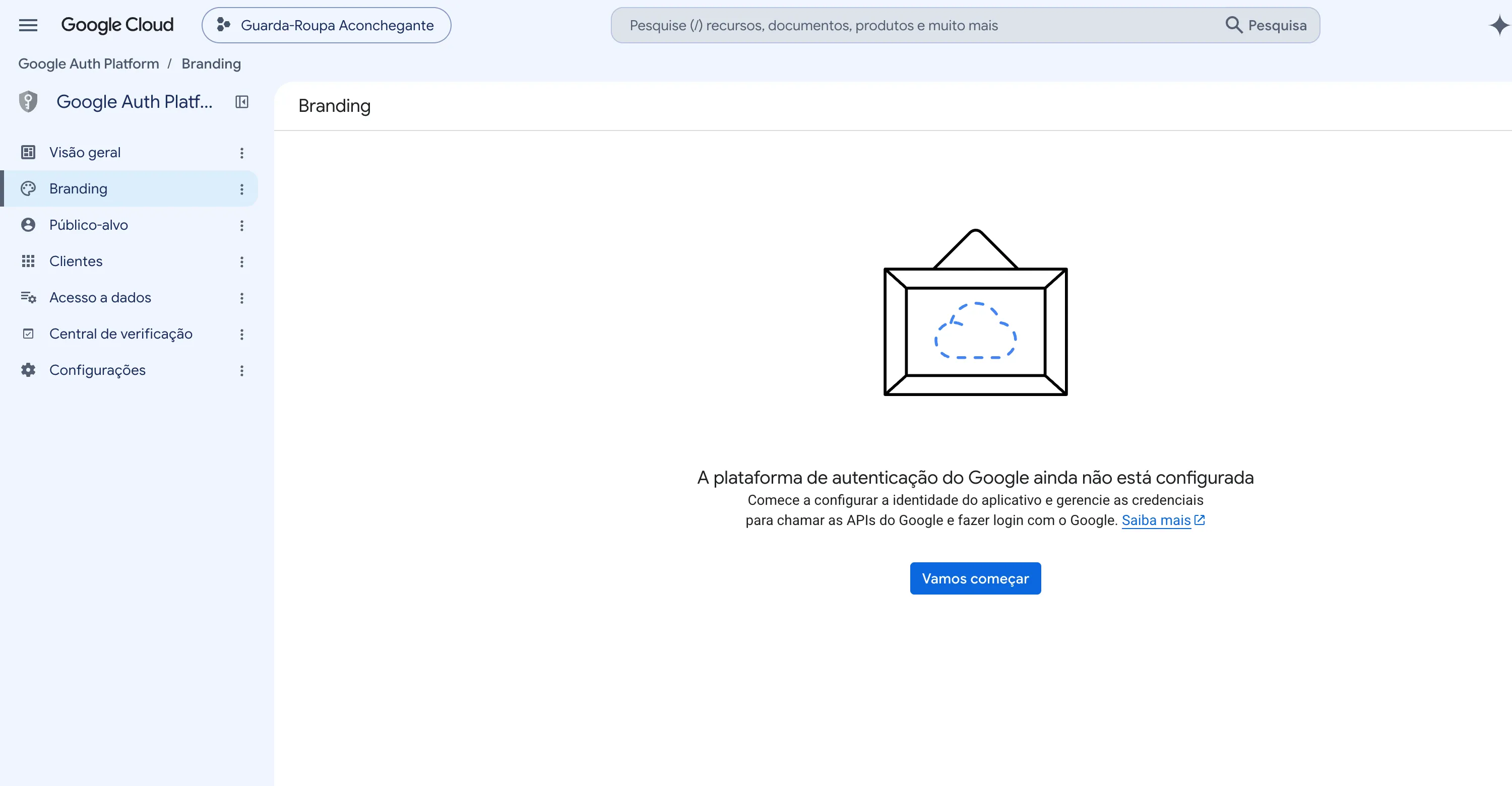Viewport: 1512px width, 786px height.
Task: Click the Vamos começar button
Action: point(976,578)
